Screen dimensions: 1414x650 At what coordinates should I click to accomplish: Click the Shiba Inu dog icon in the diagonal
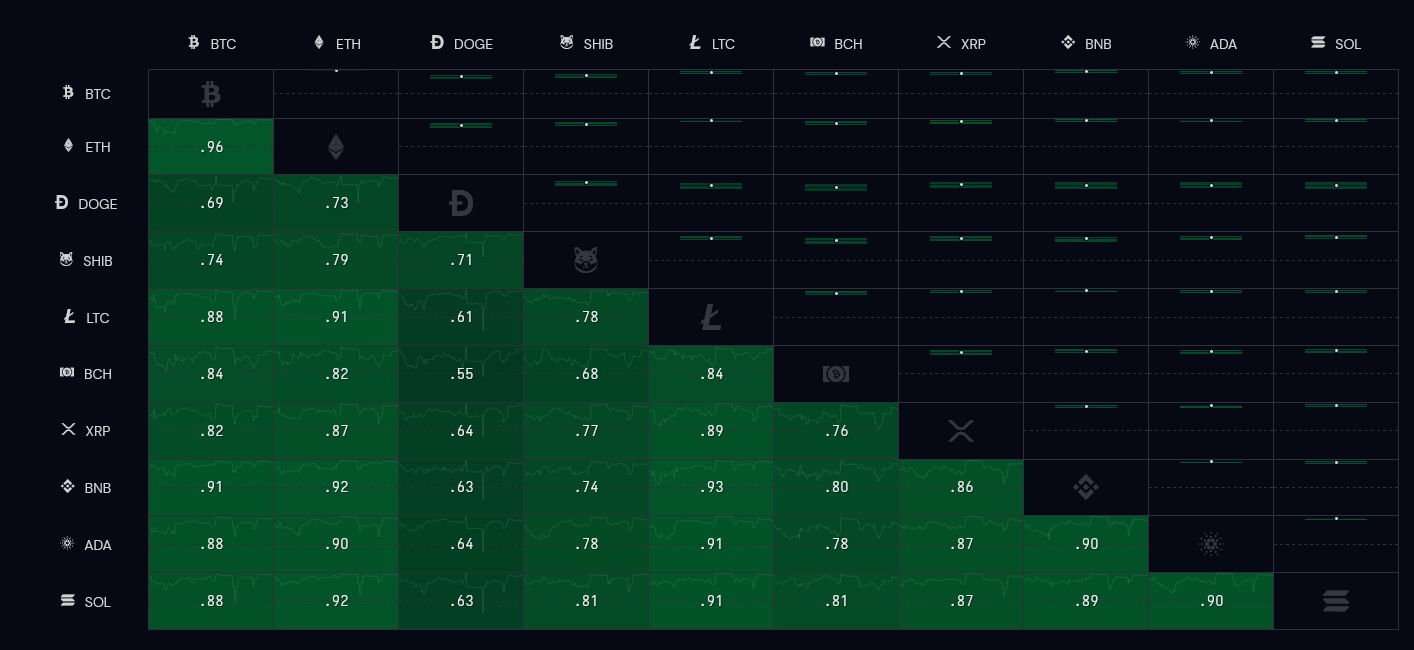pyautogui.click(x=586, y=260)
